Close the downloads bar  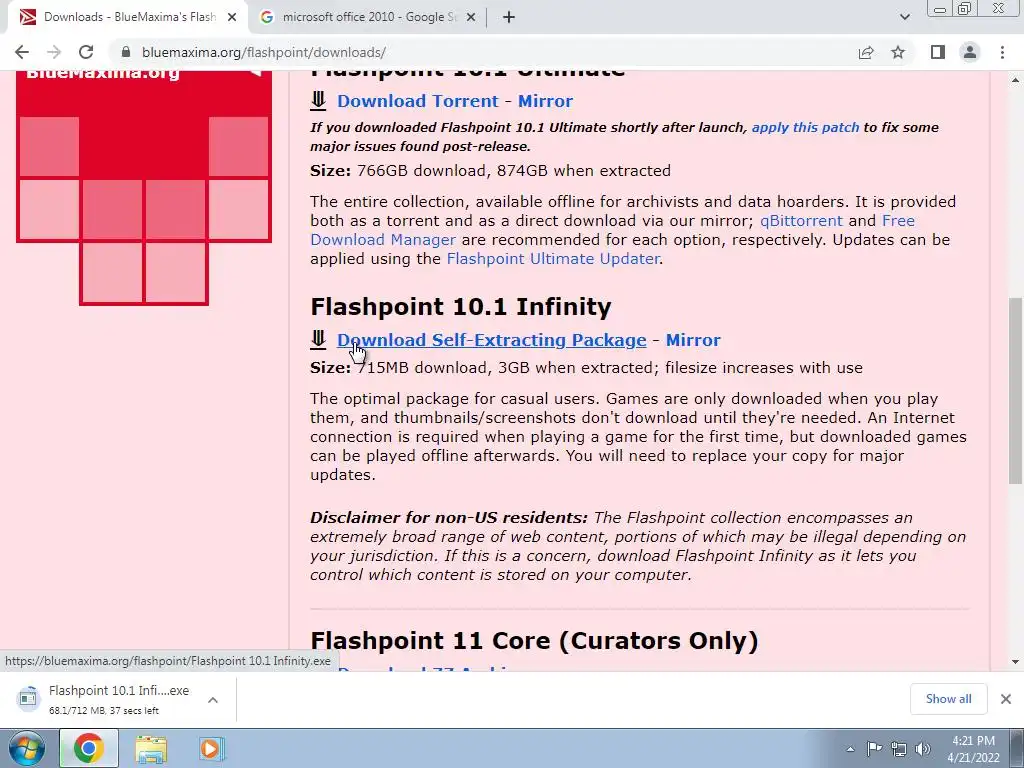pos(1006,699)
